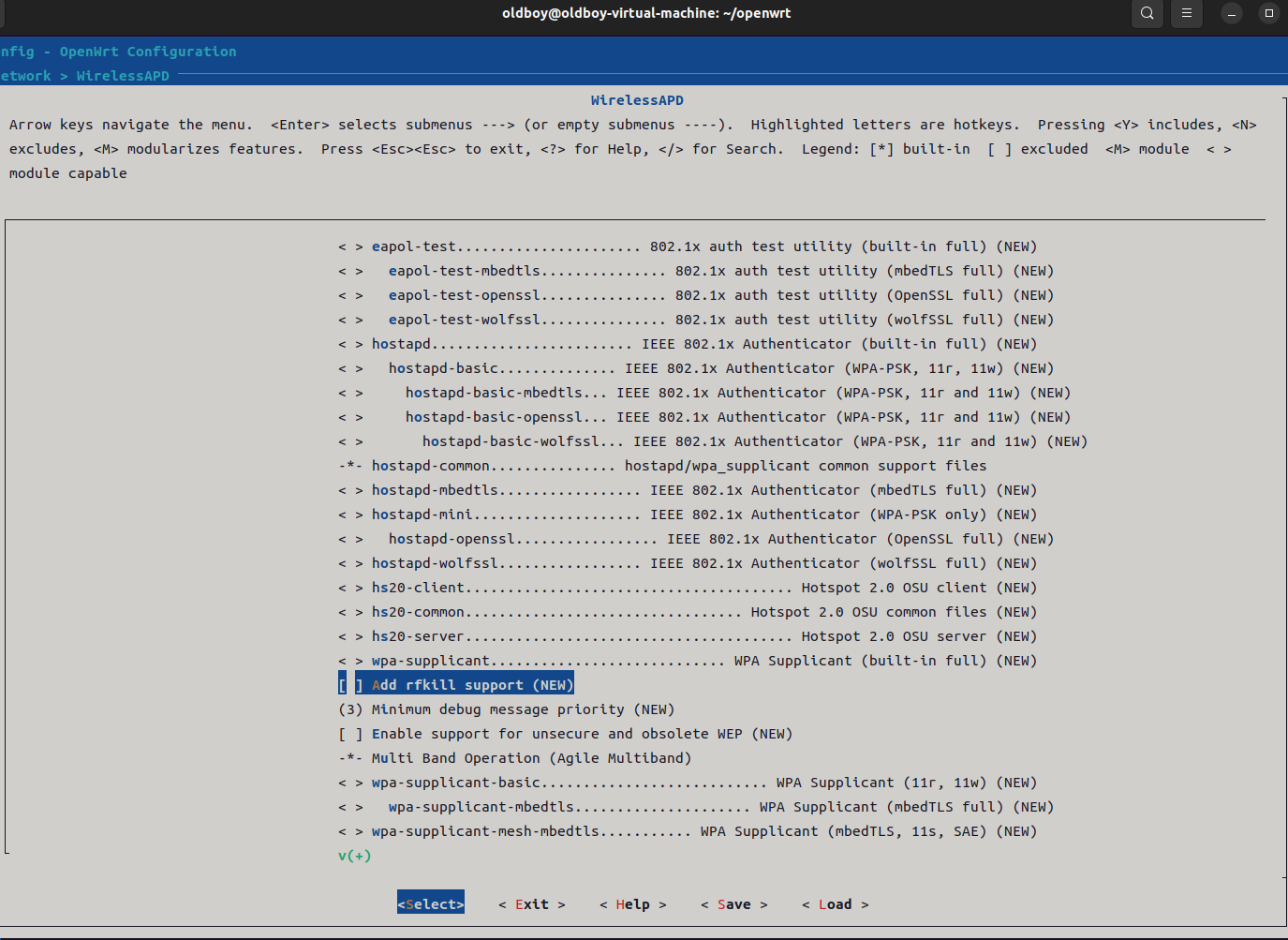1288x940 pixels.
Task: Click the OpenWrt Configuration title text
Action: 148,52
